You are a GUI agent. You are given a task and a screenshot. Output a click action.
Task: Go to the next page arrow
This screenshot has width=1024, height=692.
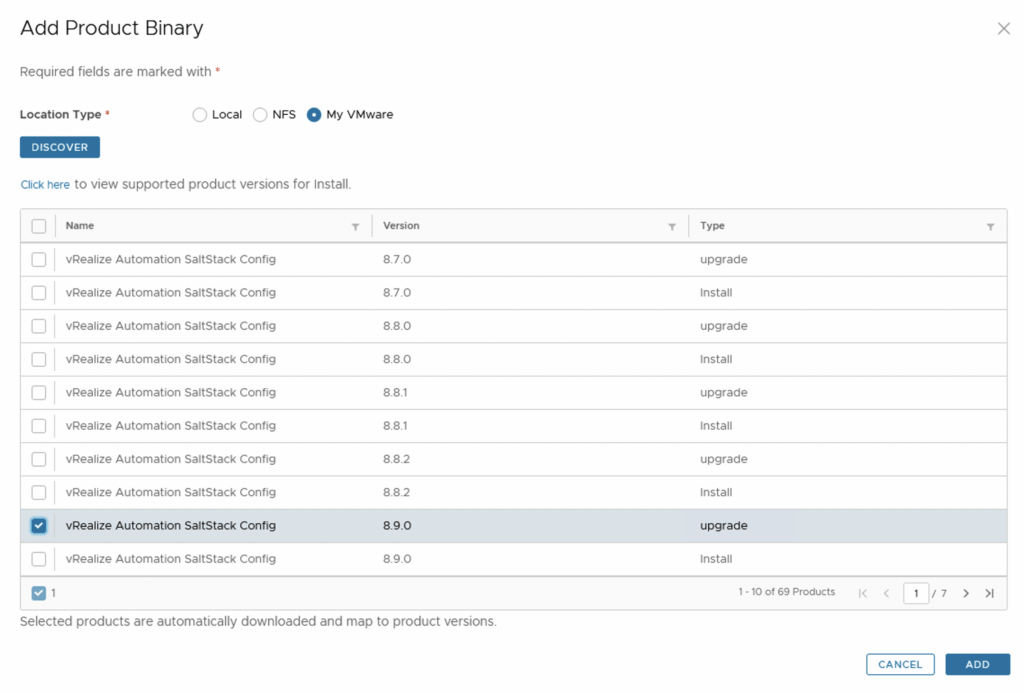coord(966,593)
